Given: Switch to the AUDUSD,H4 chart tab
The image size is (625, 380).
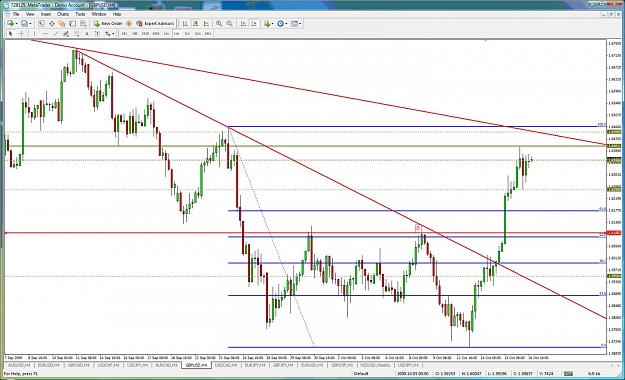Looking at the screenshot, I should tap(19, 365).
